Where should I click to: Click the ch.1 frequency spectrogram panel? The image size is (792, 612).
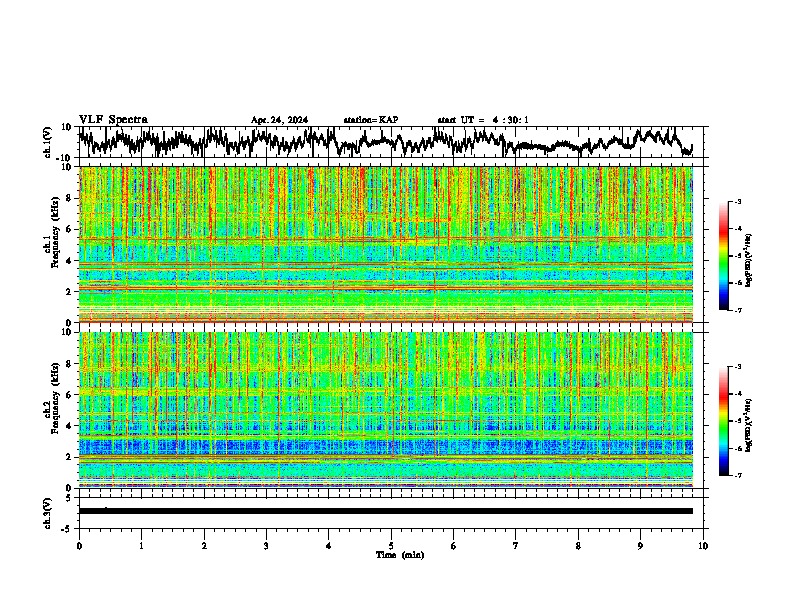(386, 244)
